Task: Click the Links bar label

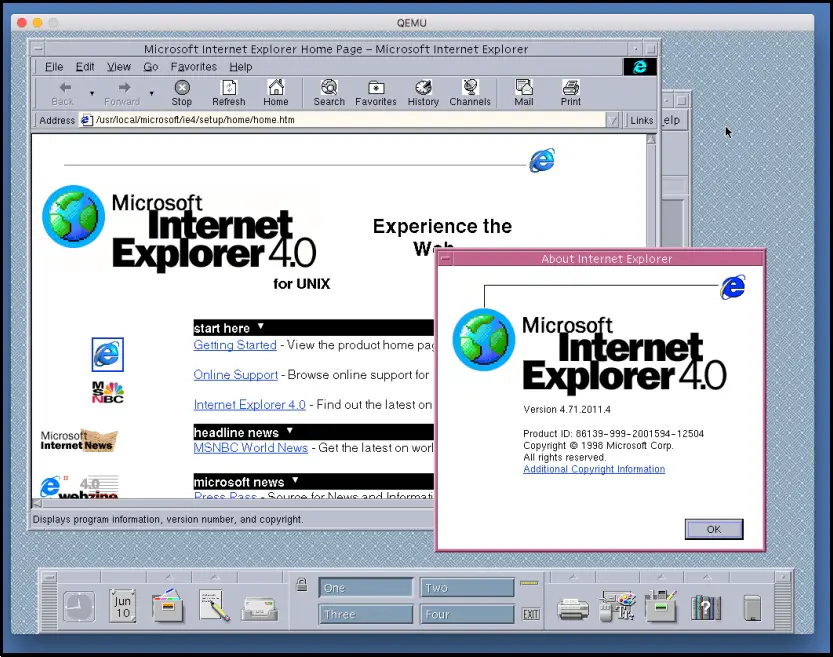Action: (641, 121)
